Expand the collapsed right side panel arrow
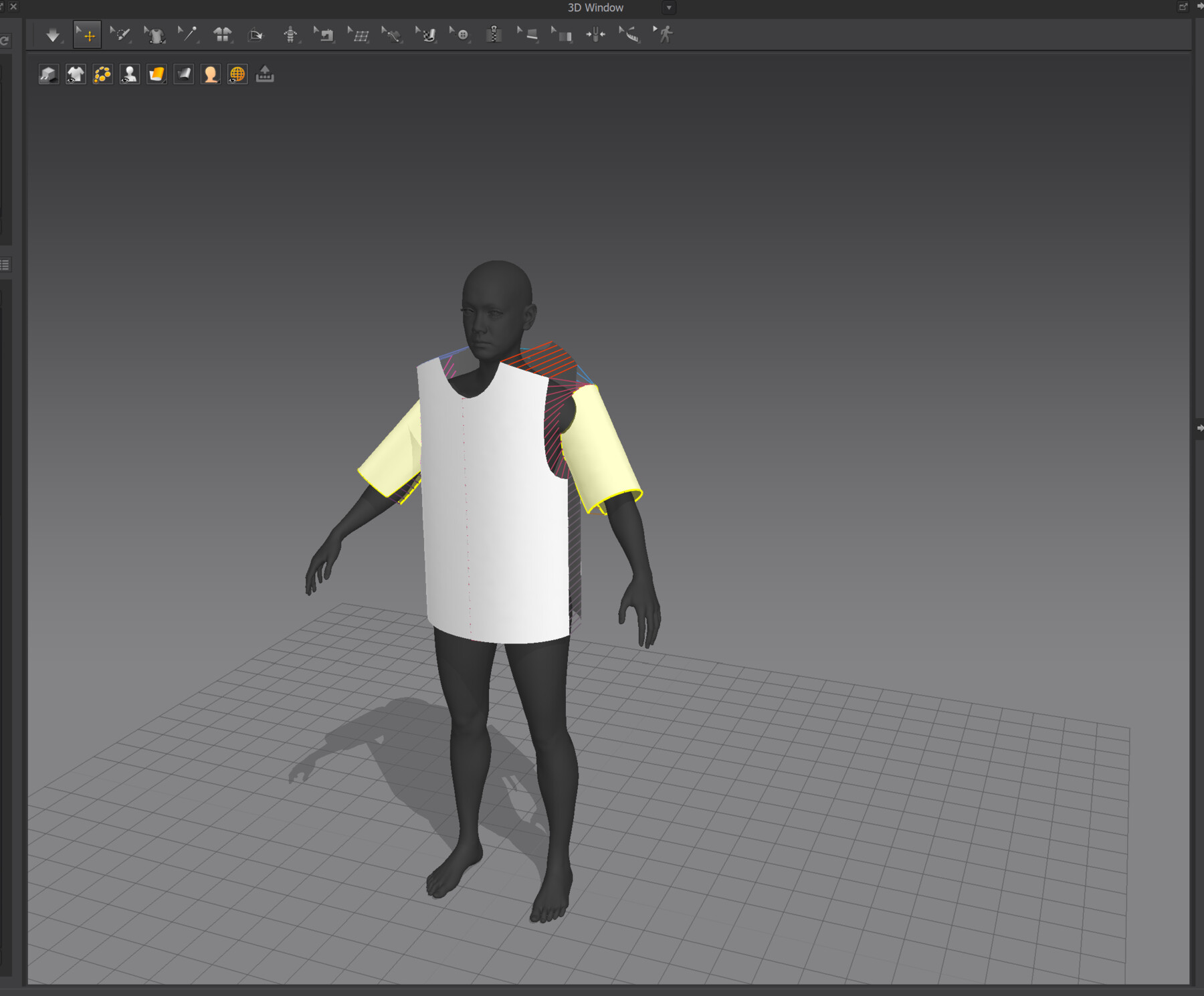This screenshot has height=996, width=1204. point(1199,428)
